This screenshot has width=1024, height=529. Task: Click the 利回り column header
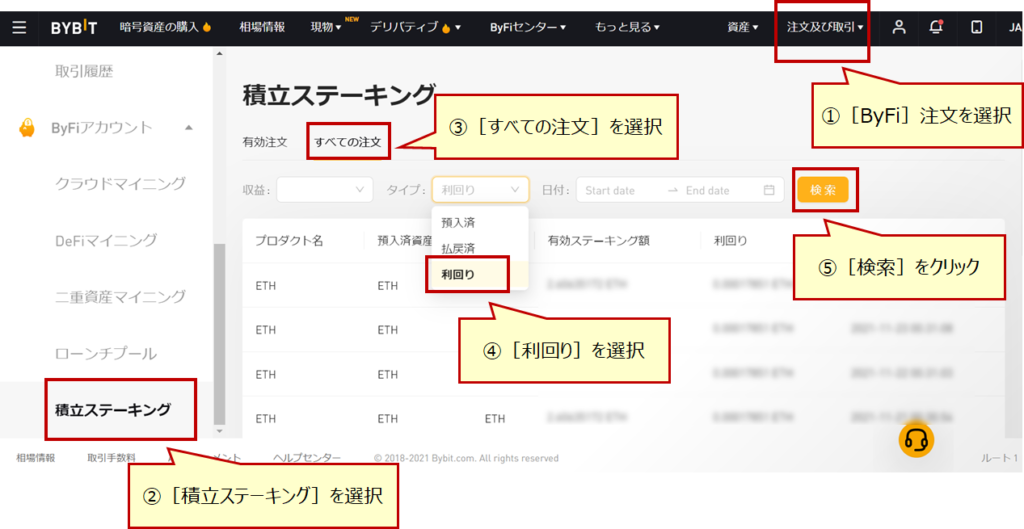[x=731, y=241]
